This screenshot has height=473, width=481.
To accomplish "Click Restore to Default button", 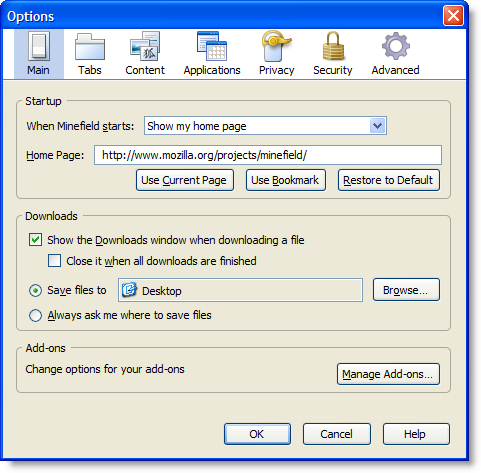I will pyautogui.click(x=389, y=180).
